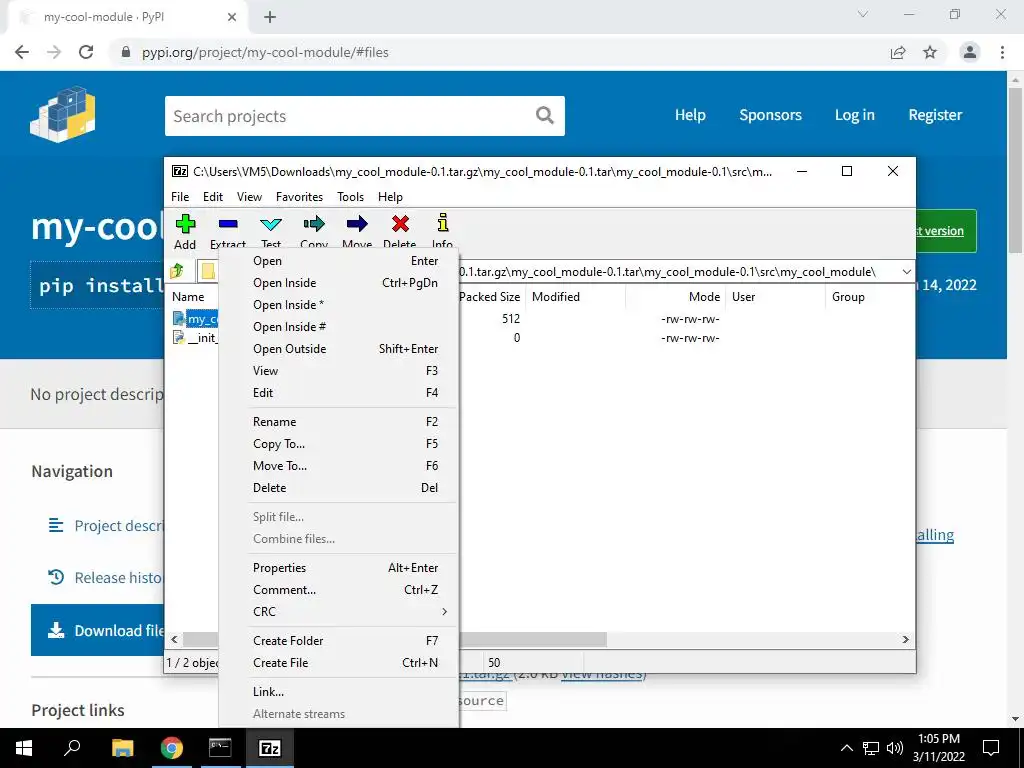Choose Create Folder from the context menu

click(339, 641)
